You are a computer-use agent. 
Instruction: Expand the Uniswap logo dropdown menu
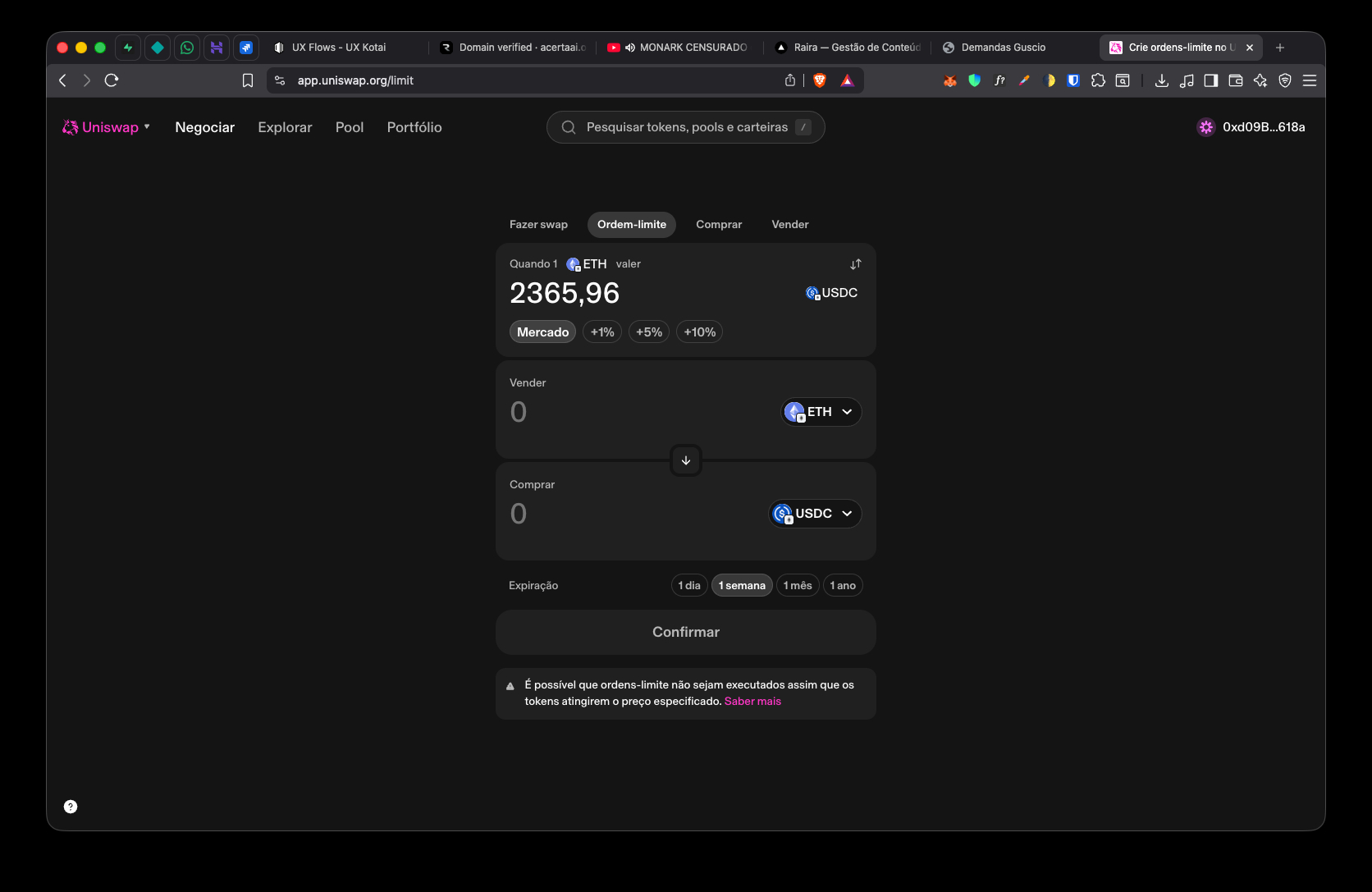[x=107, y=127]
